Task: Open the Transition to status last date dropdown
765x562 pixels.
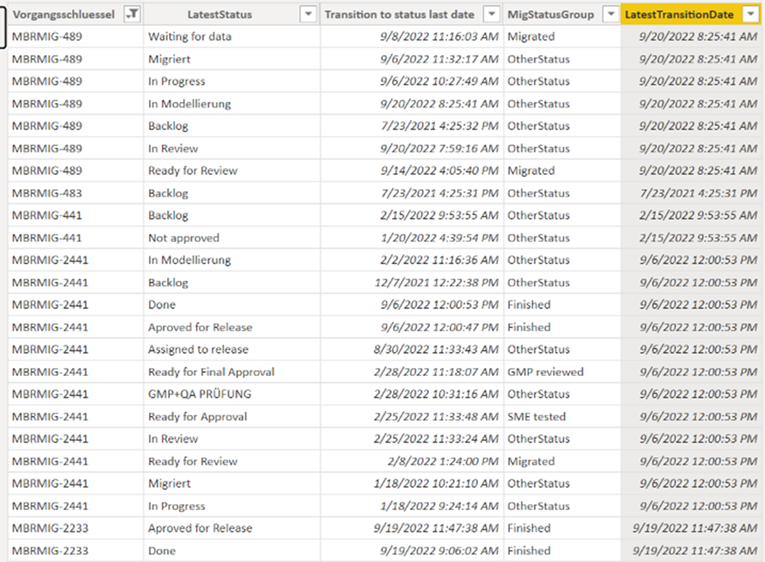Action: pyautogui.click(x=492, y=15)
